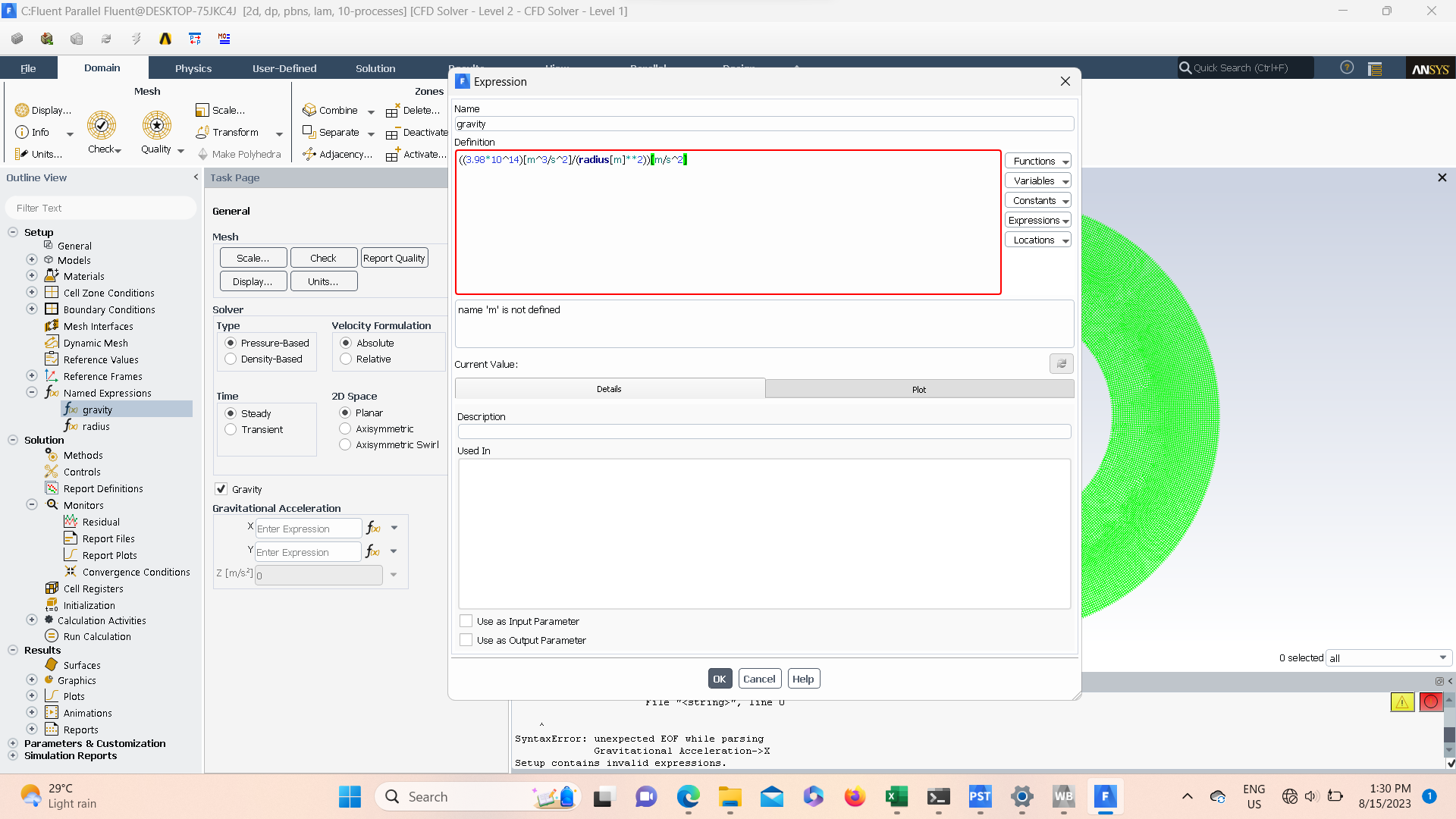This screenshot has width=1456, height=819.
Task: Click the refresh Current Value icon
Action: click(1061, 364)
